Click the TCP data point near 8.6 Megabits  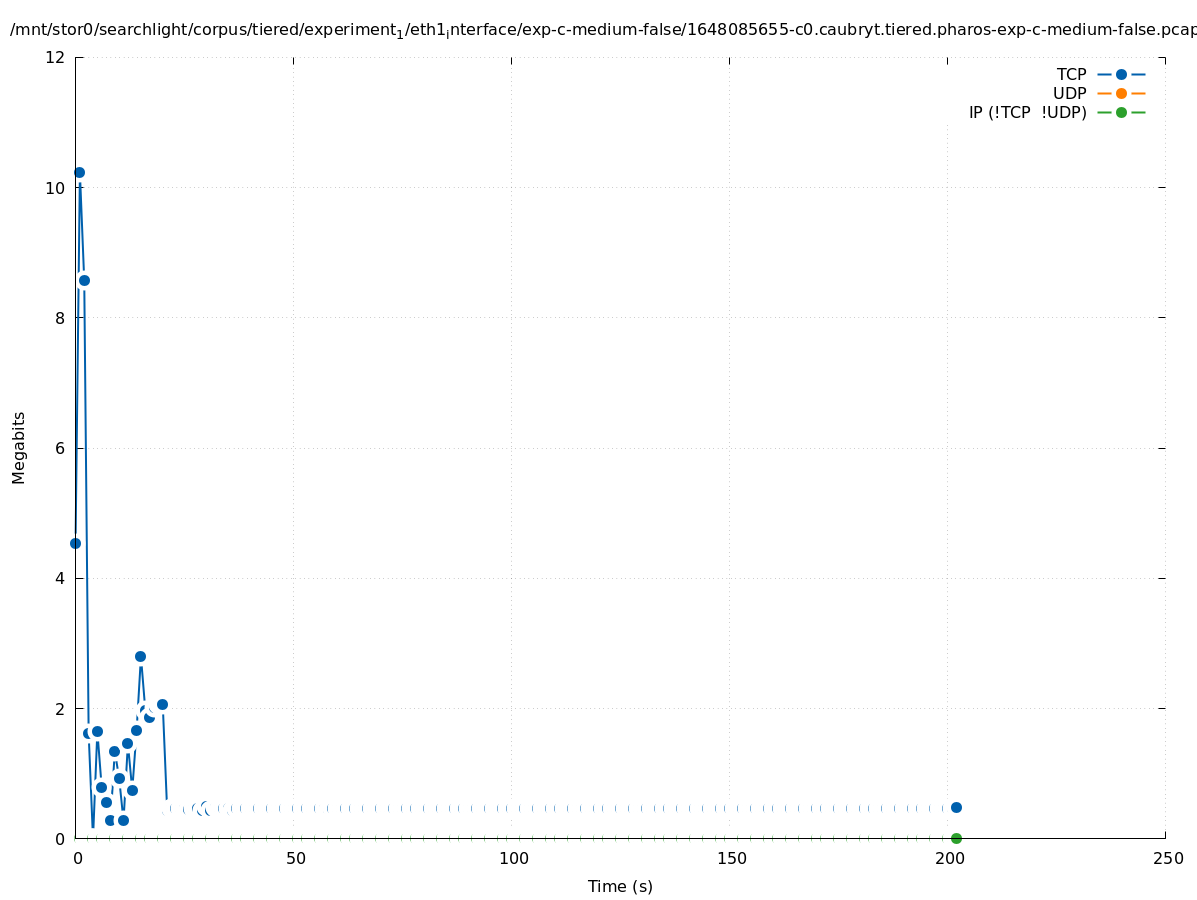coord(84,280)
